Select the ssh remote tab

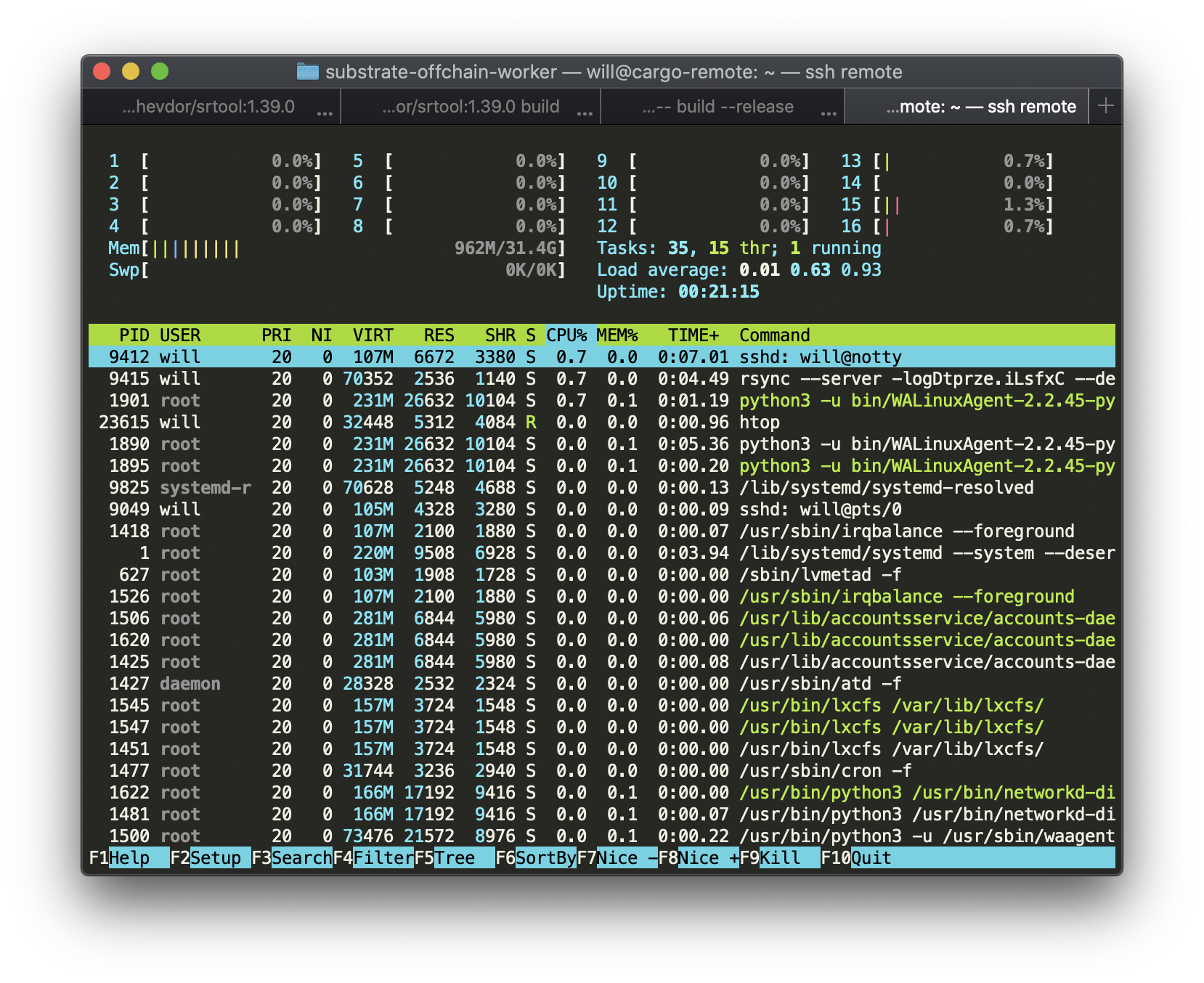point(967,107)
